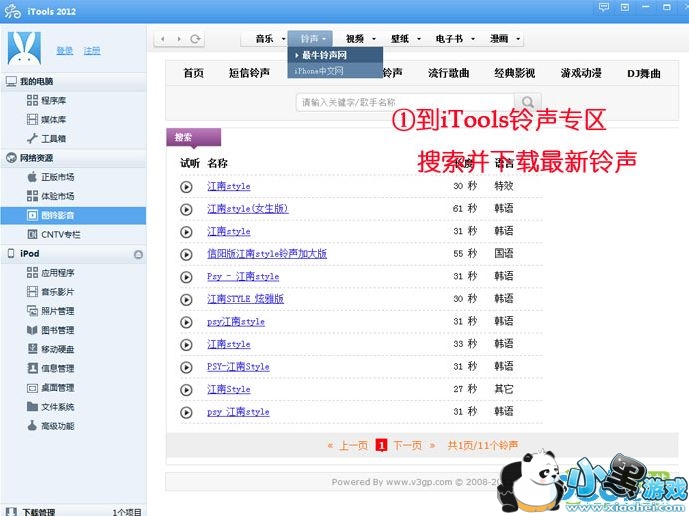The image size is (689, 516).
Task: Play preview of 江南STYLE 炫雅版
Action: [186, 300]
